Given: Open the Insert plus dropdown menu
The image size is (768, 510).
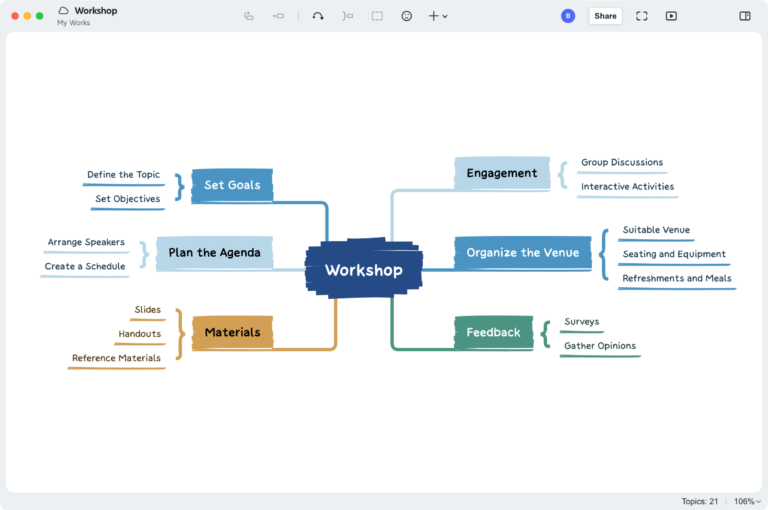Looking at the screenshot, I should pos(437,16).
